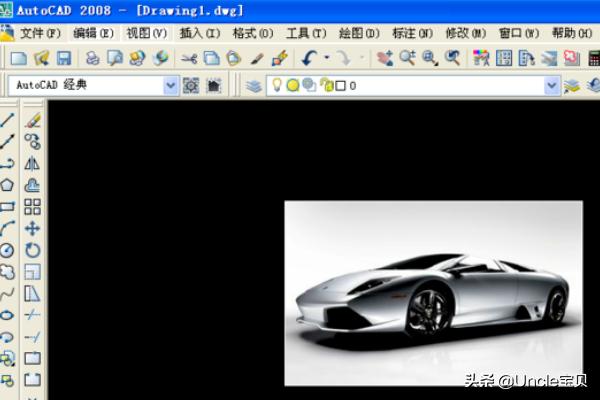Select the Erase tool in the modify toolbar

[x=33, y=120]
